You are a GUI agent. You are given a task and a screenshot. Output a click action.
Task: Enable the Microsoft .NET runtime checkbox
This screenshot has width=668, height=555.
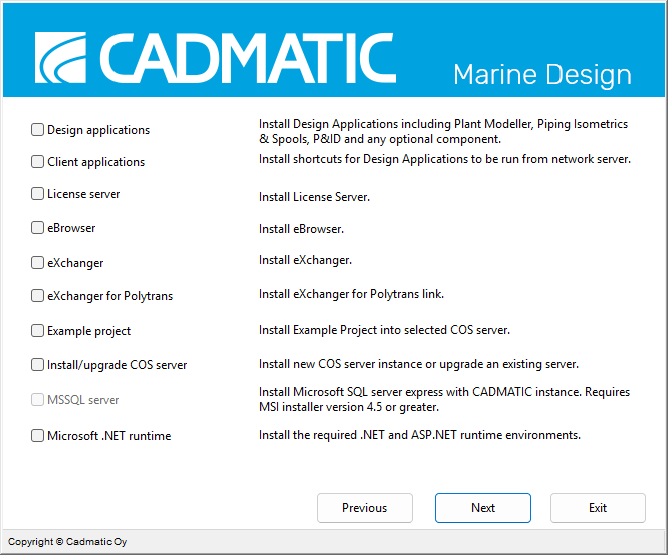point(38,436)
